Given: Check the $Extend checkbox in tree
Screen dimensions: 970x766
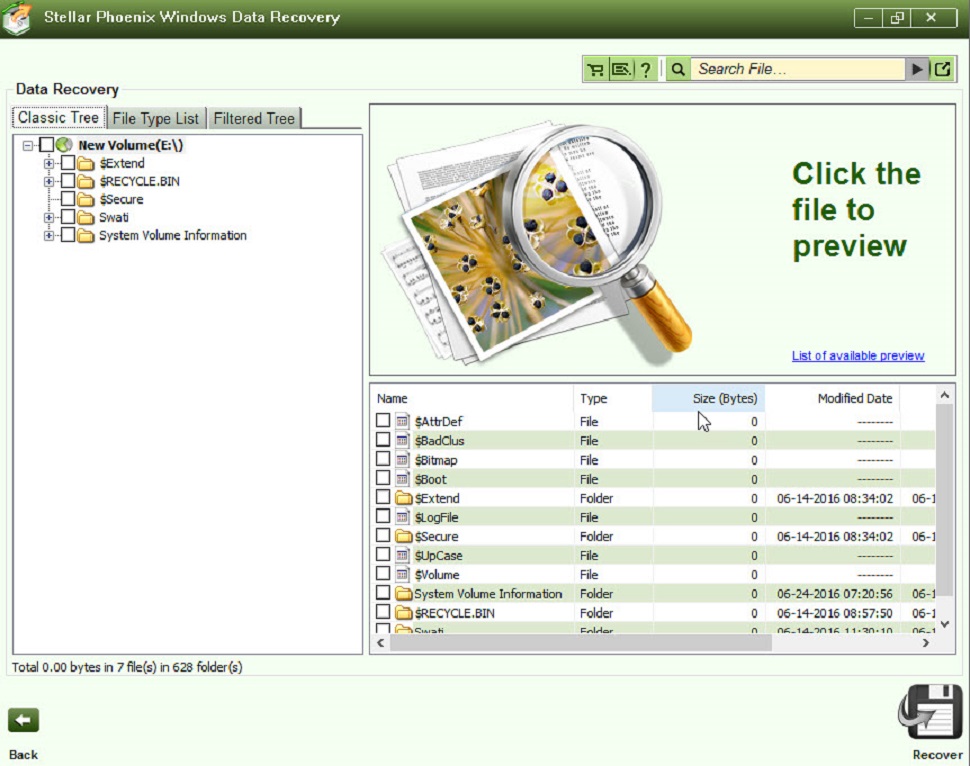Looking at the screenshot, I should 68,163.
